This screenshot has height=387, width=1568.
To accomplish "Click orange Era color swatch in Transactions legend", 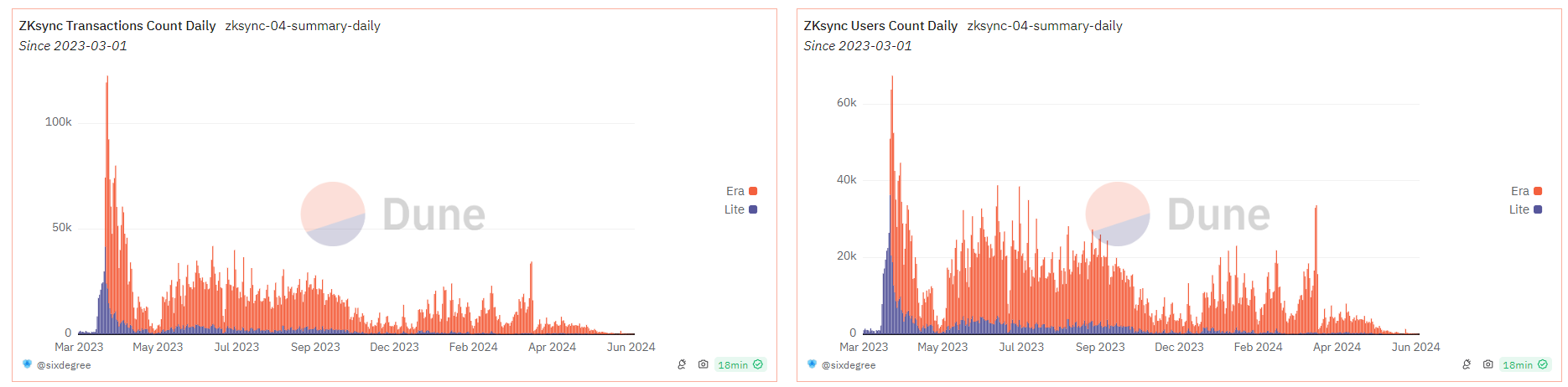I will 753,191.
